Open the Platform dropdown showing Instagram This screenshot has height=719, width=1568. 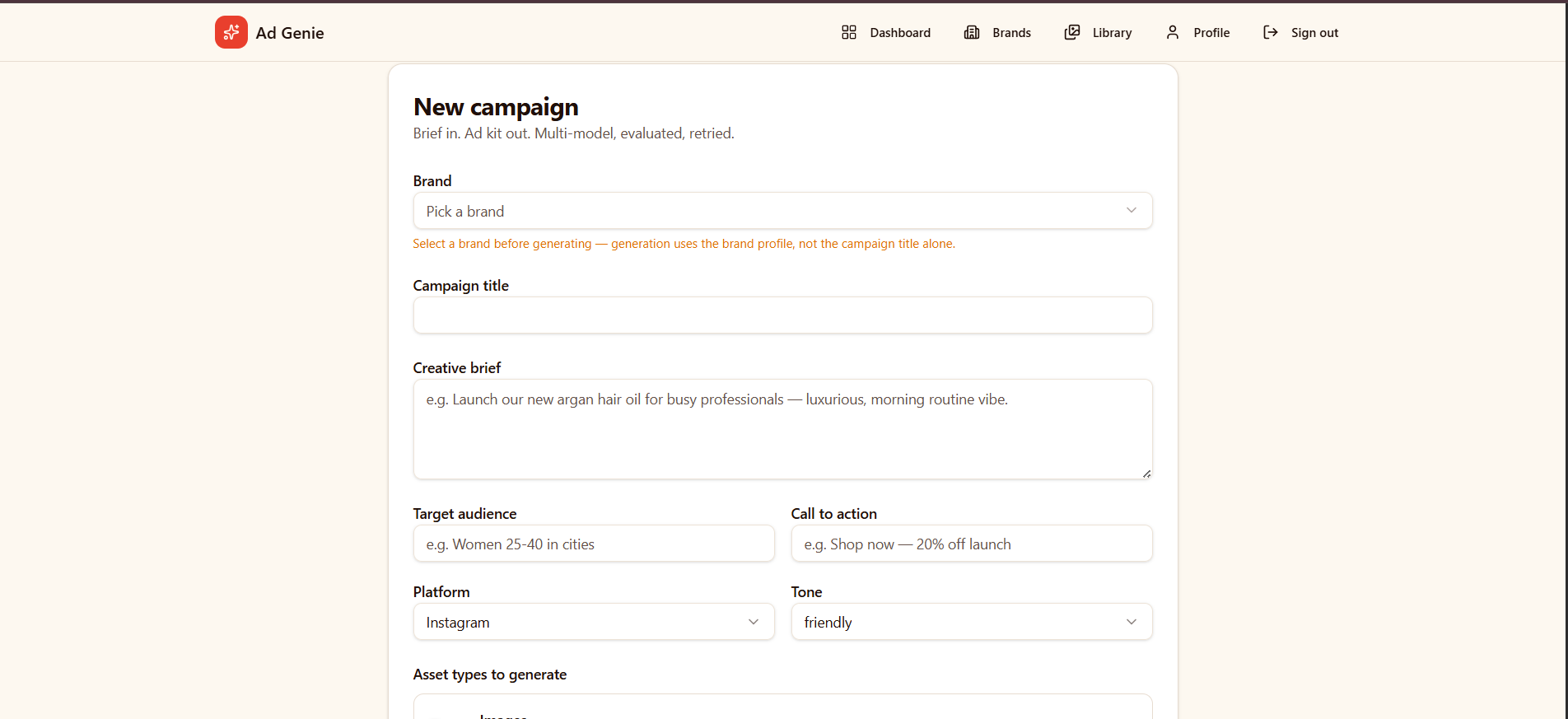[x=594, y=622]
